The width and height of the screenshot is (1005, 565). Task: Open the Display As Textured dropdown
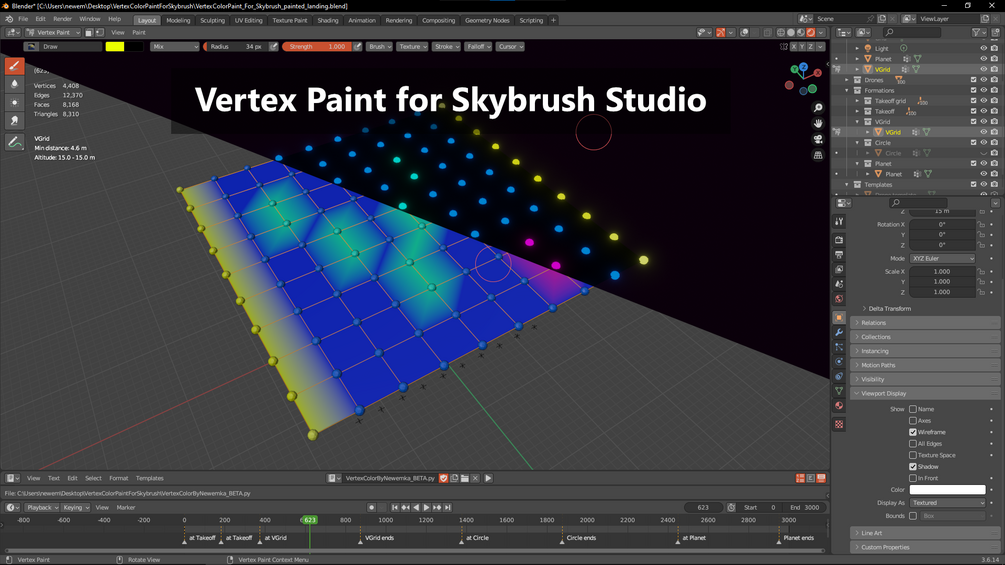click(x=947, y=503)
